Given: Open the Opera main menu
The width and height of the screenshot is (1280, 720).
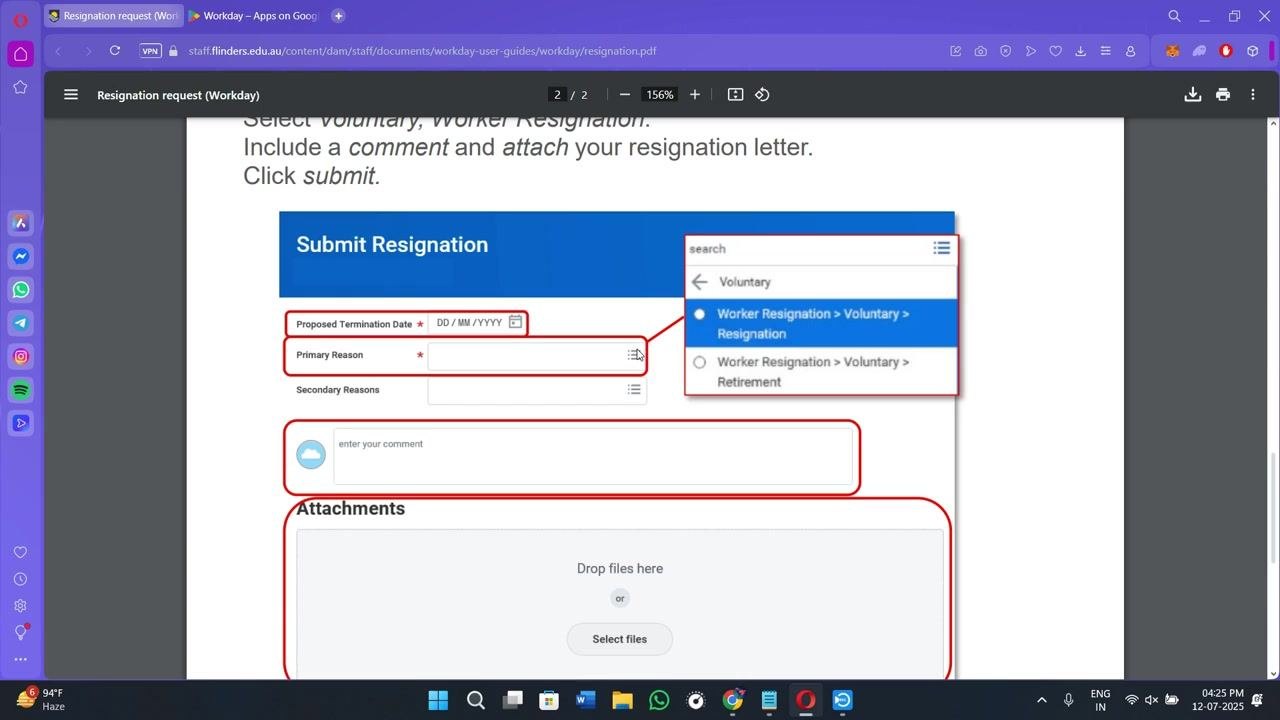Looking at the screenshot, I should pos(20,19).
